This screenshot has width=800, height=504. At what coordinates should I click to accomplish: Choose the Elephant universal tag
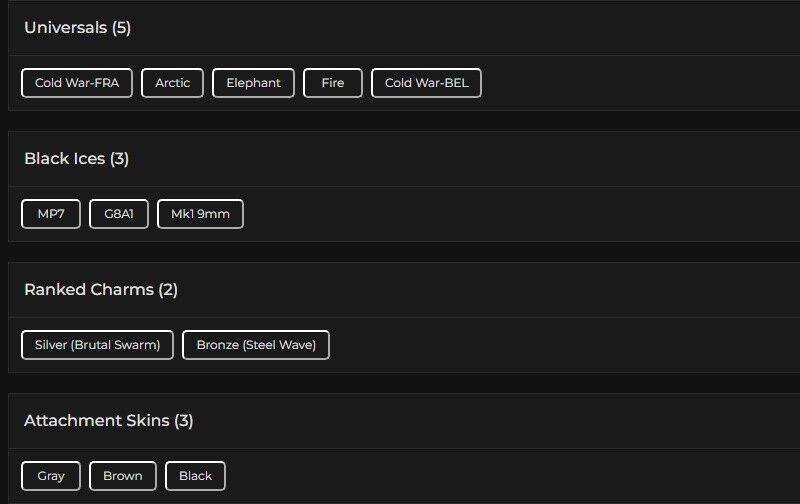tap(253, 83)
